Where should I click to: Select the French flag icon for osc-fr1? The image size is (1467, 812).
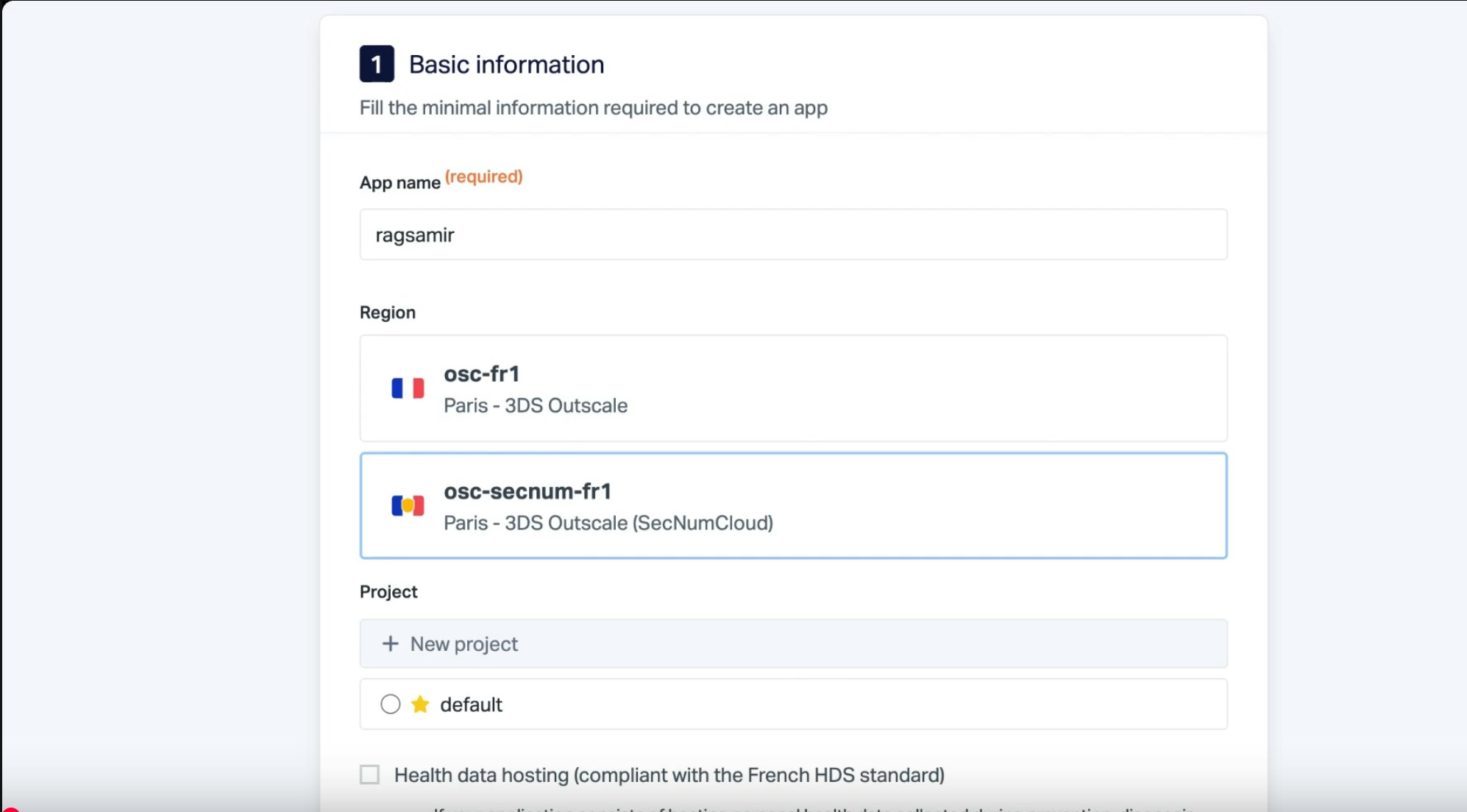tap(407, 388)
